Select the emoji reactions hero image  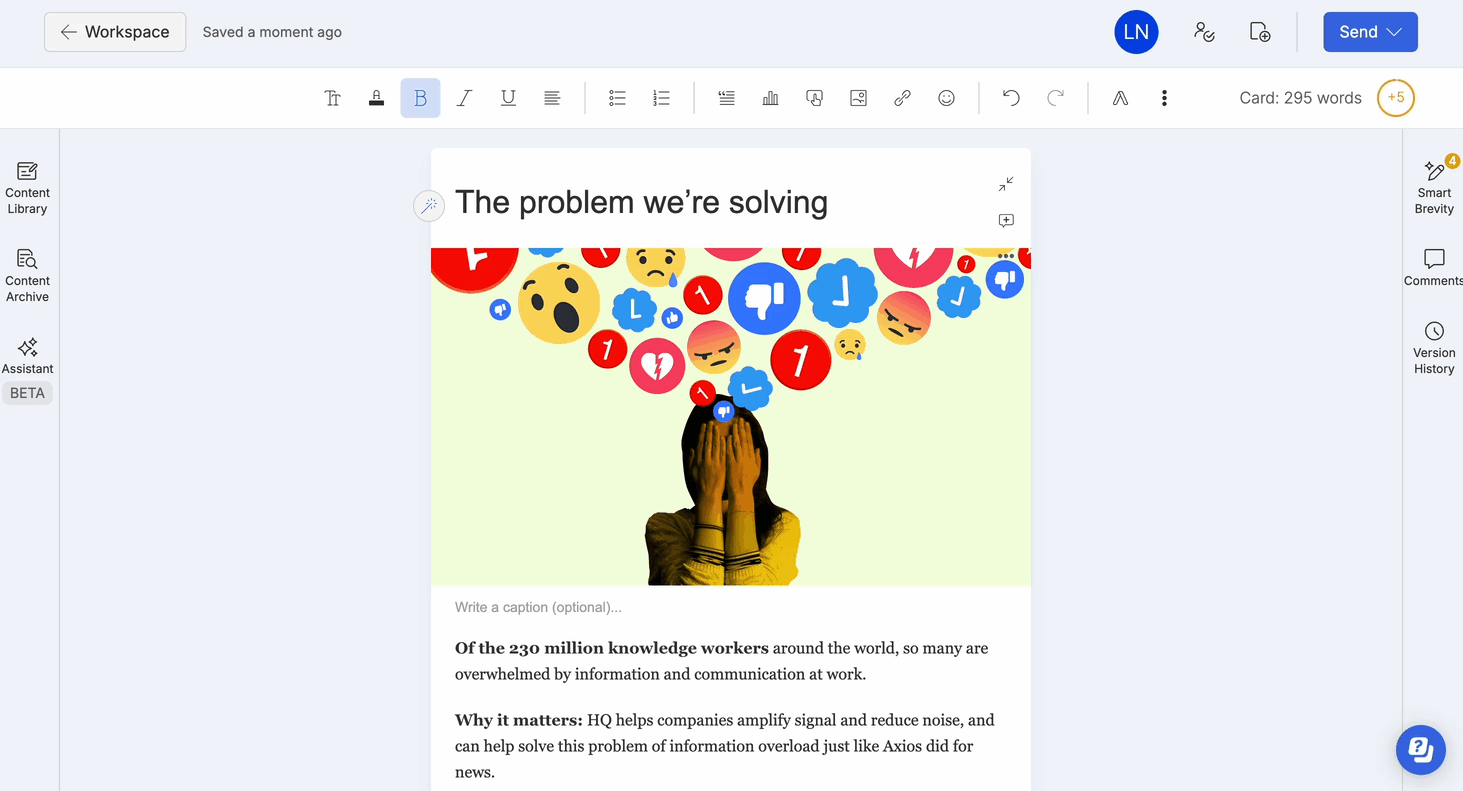click(731, 416)
